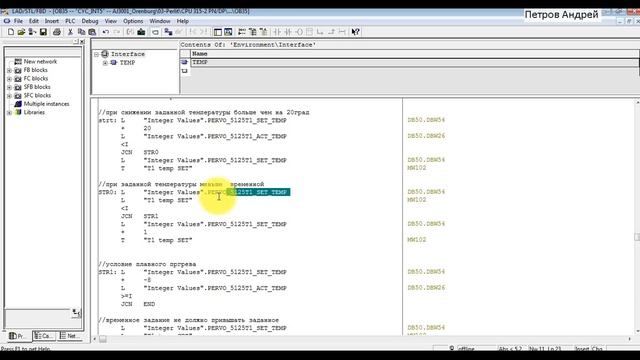640x360 pixels.
Task: Click the small button under the element tree
Action: (76, 313)
